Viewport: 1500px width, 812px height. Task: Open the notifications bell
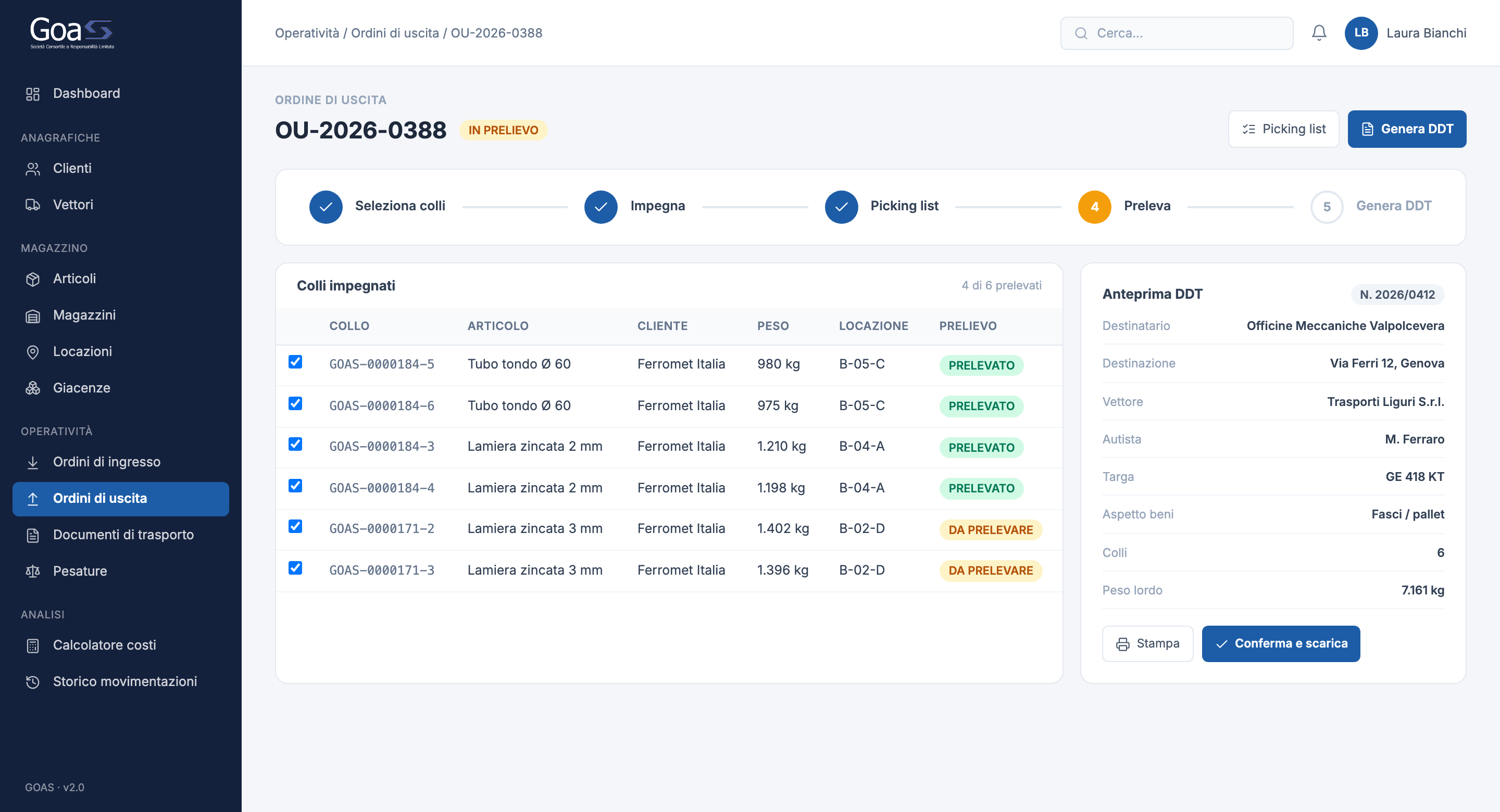(x=1319, y=33)
